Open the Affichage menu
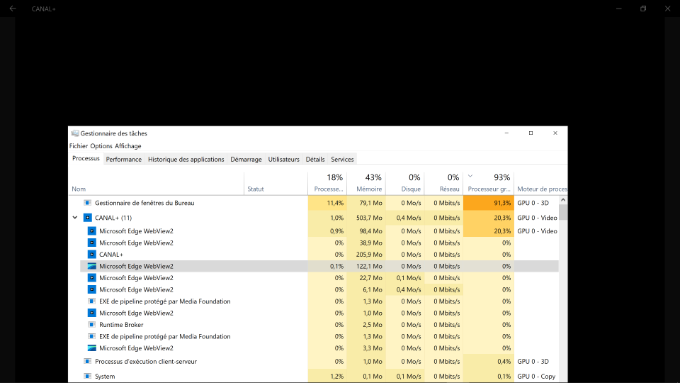The height and width of the screenshot is (383, 680). tap(128, 146)
